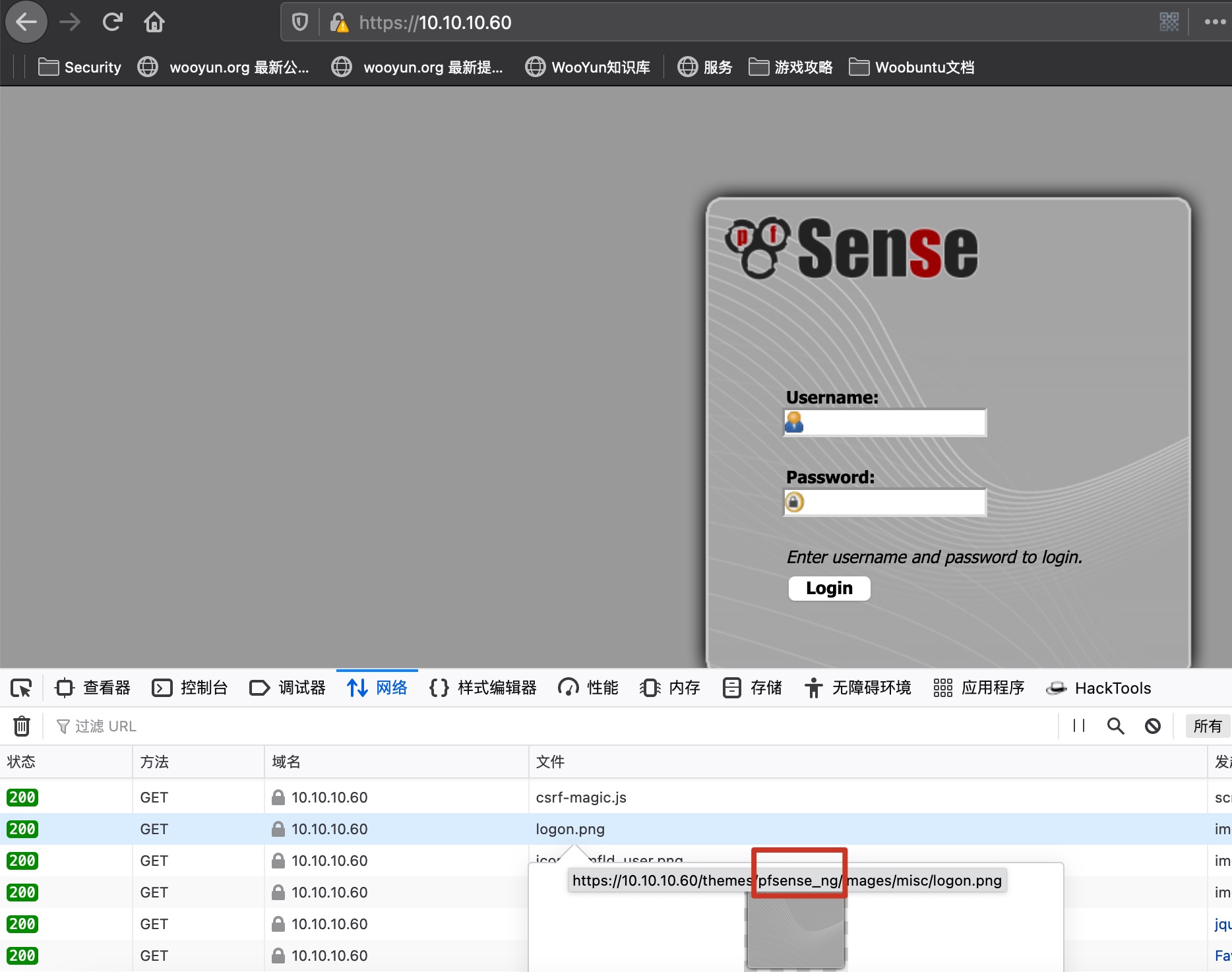Screen dimensions: 1232x972
Task: Open the wooyun.org 最新提... bookmark
Action: tap(417, 67)
